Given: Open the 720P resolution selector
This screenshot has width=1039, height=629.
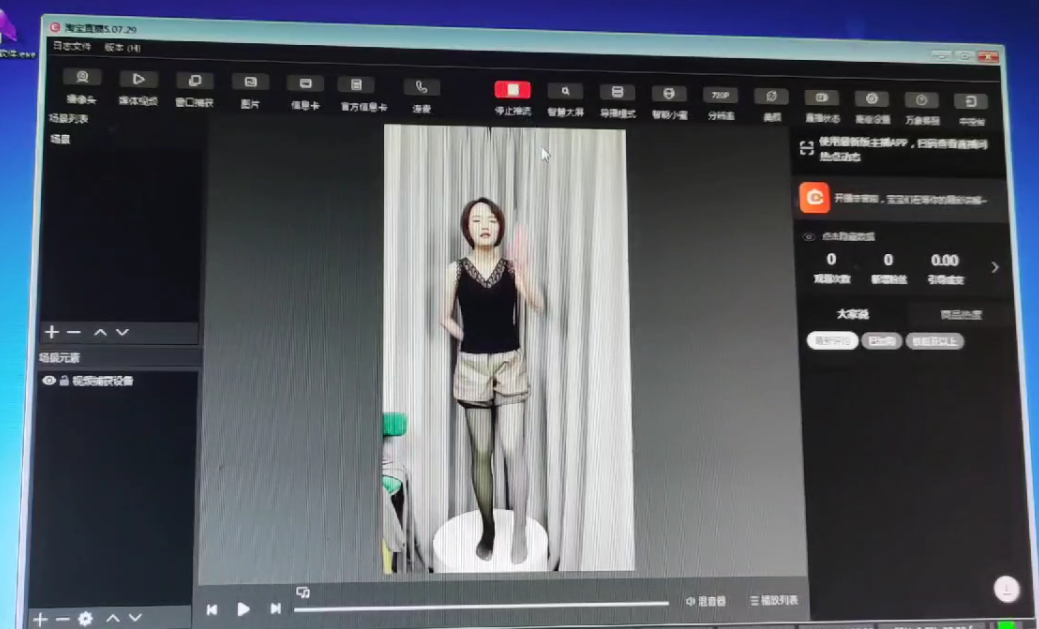Looking at the screenshot, I should tap(720, 96).
